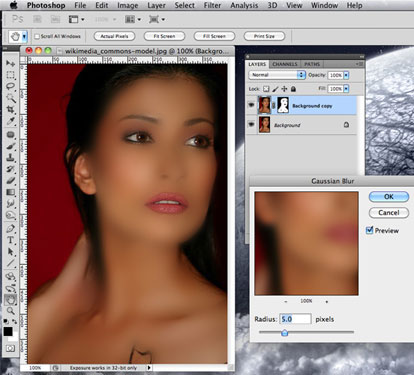
Task: Select the Path Selection arrow tool
Action: 10,252
